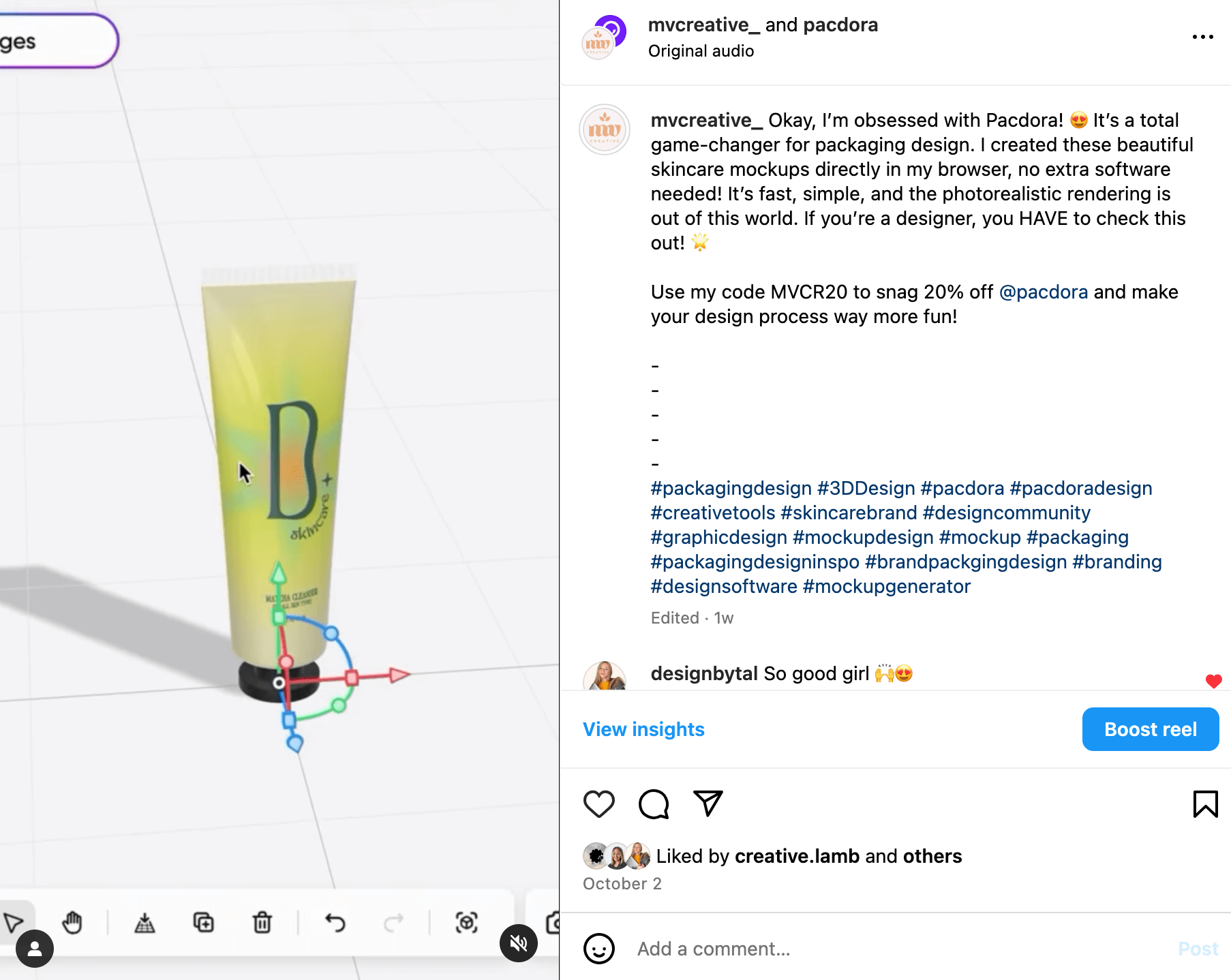The width and height of the screenshot is (1231, 980).
Task: Open the #branding hashtag
Action: [x=1116, y=562]
